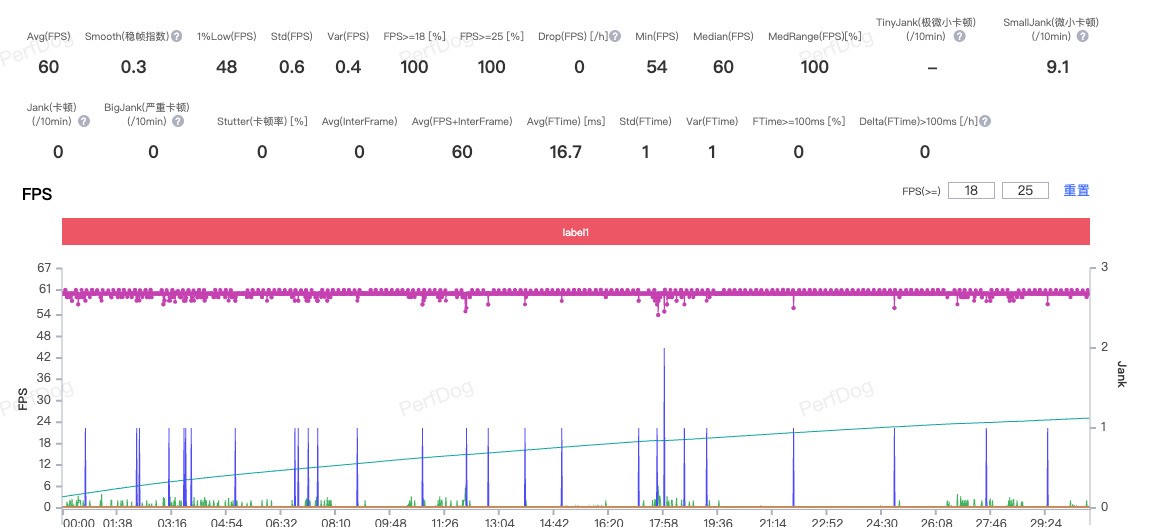
Task: Focus the FPS threshold field showing 25
Action: coord(1025,190)
